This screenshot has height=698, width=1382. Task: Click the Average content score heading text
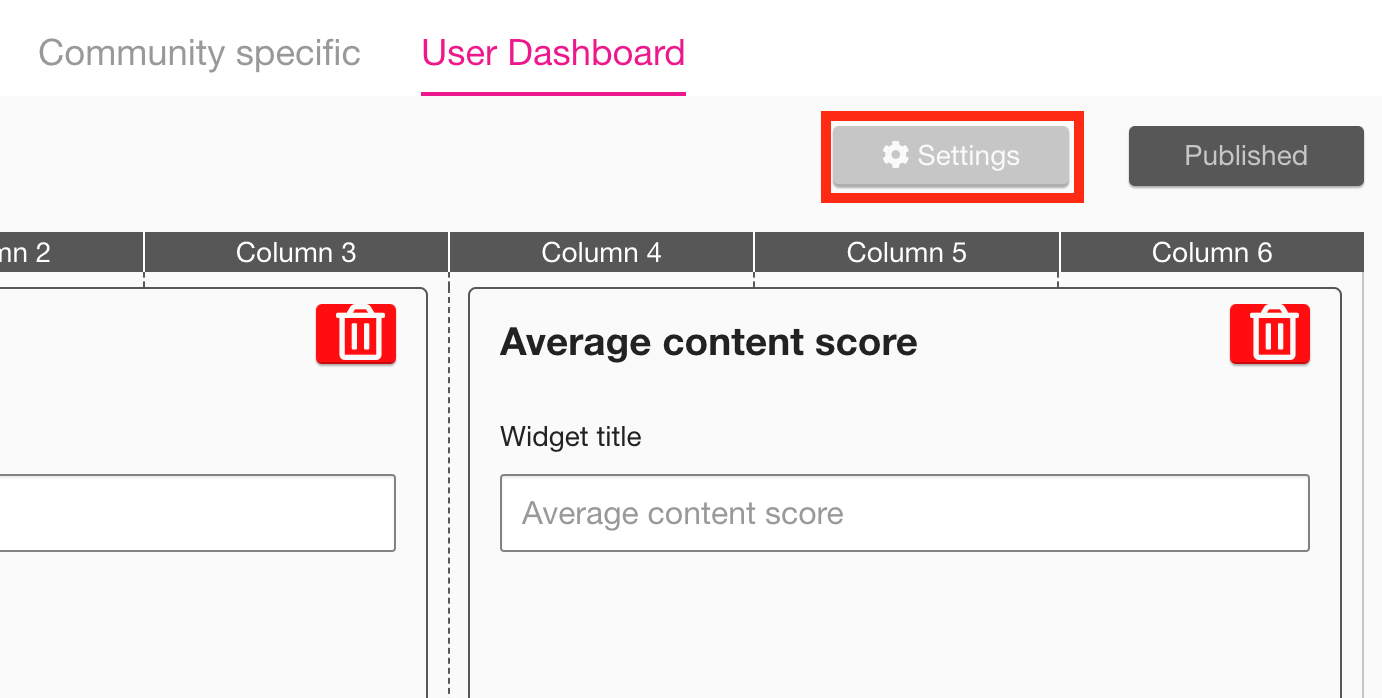708,341
